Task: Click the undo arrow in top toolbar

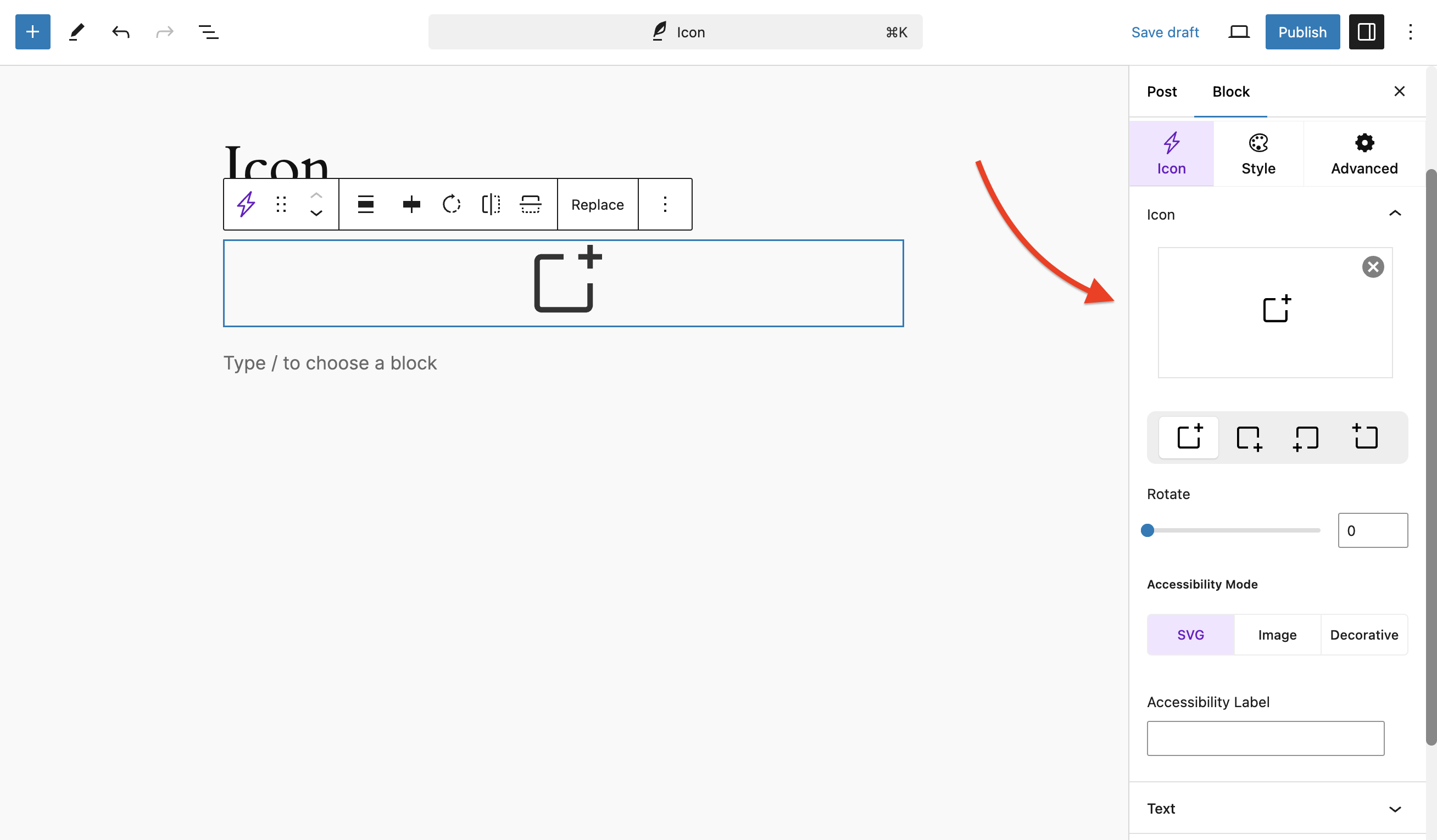Action: pos(120,32)
